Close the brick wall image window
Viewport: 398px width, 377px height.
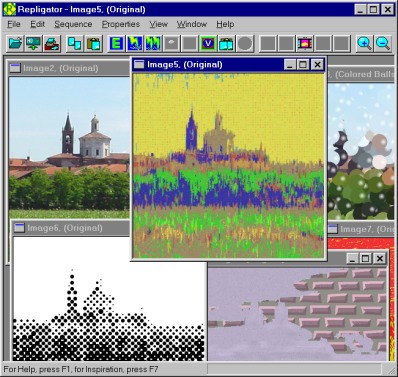tap(380, 258)
